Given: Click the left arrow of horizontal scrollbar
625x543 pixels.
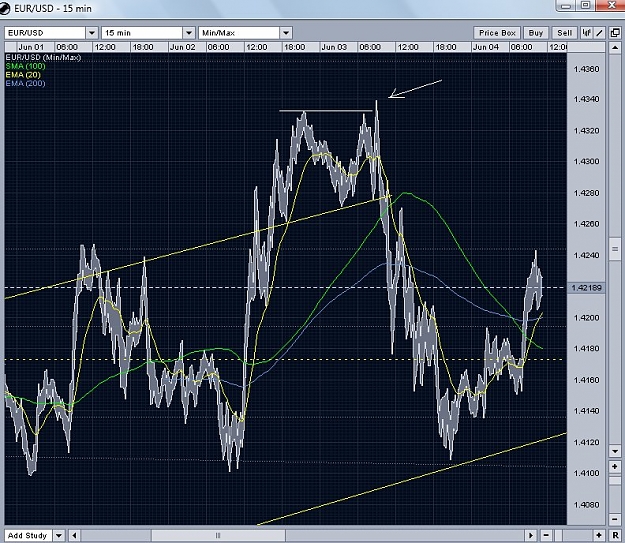Looking at the screenshot, I should 75,535.
